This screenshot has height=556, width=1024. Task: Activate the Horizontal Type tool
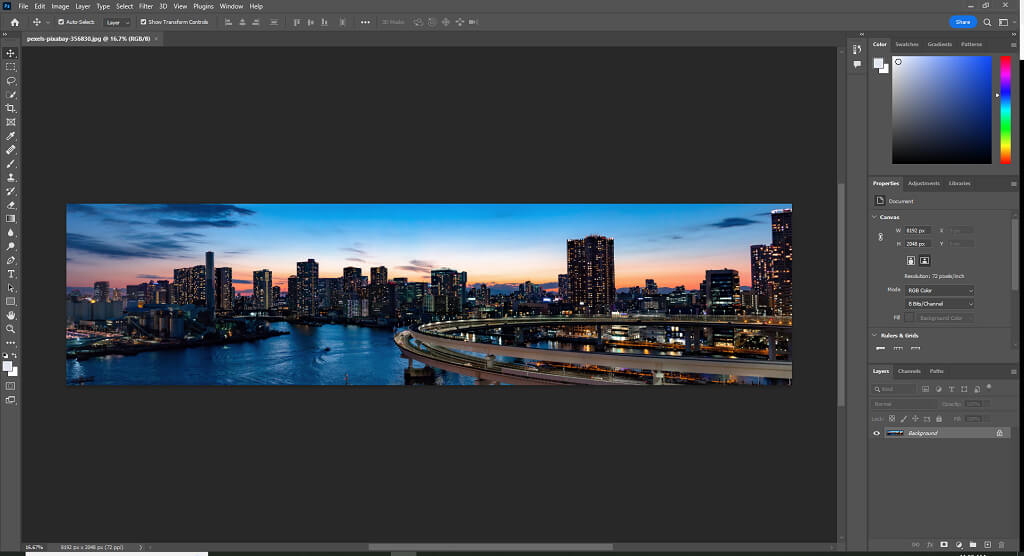pyautogui.click(x=11, y=273)
